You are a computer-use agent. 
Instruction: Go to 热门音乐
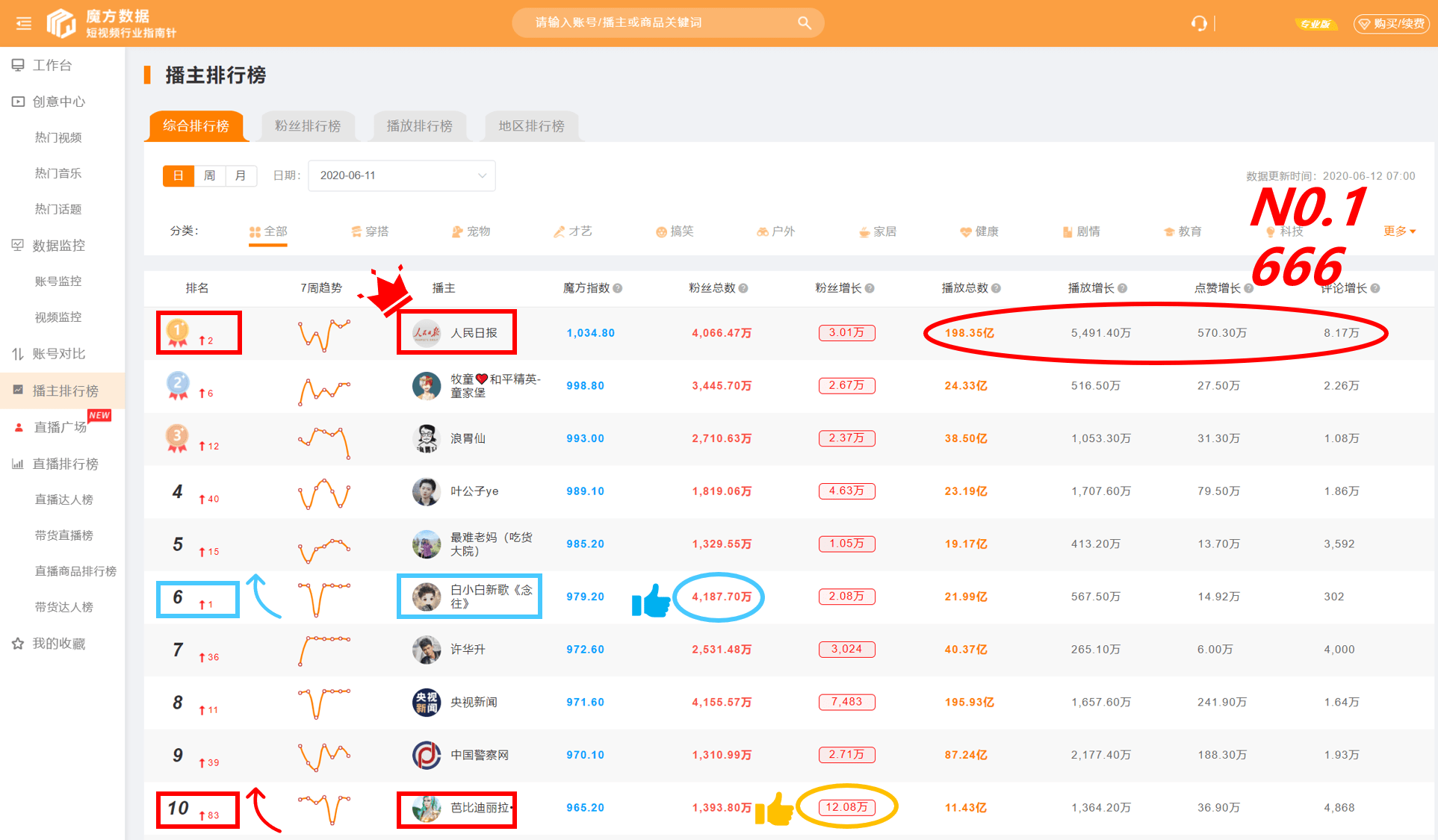(58, 173)
